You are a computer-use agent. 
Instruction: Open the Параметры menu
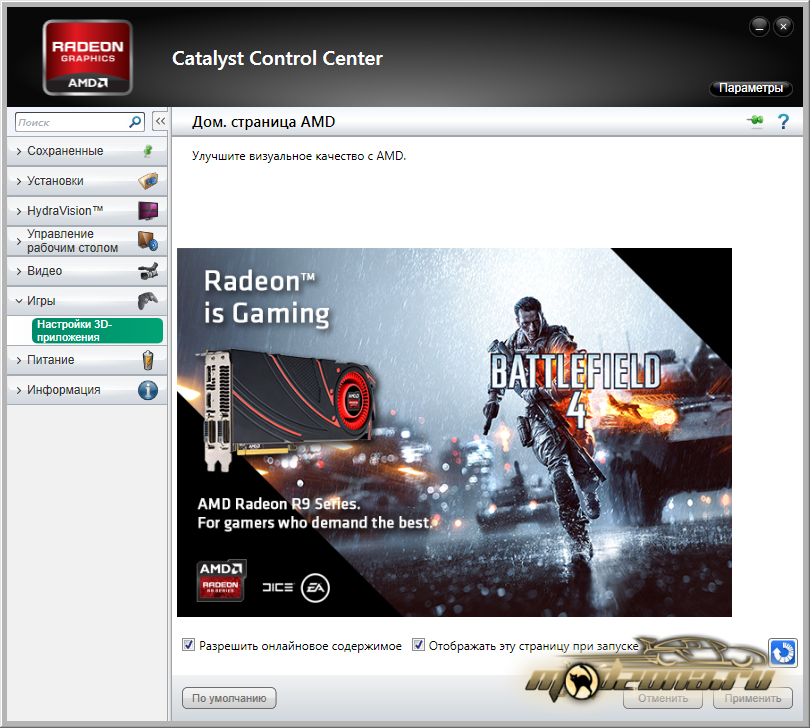(751, 88)
